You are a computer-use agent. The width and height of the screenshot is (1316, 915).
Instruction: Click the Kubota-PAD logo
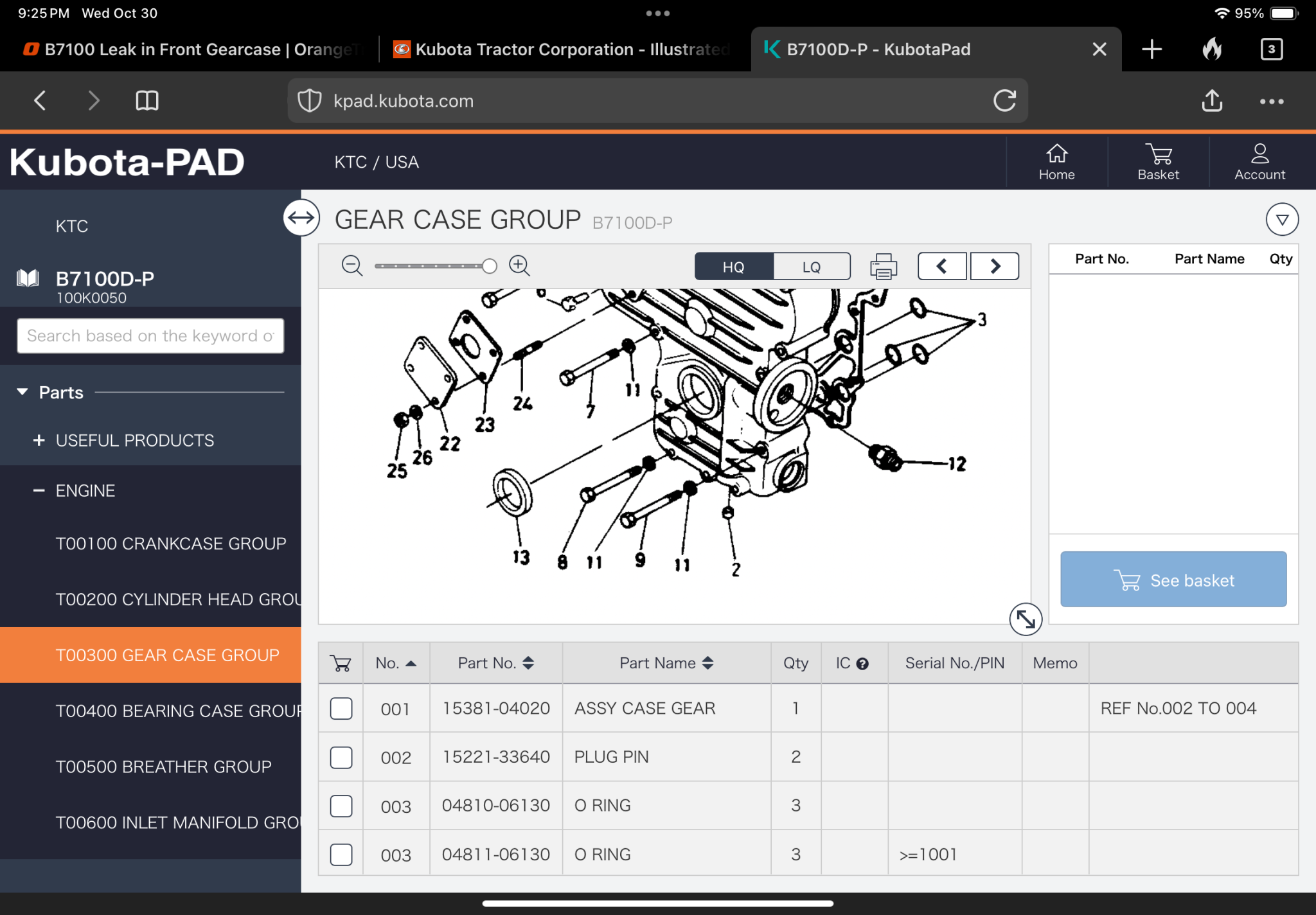pos(127,162)
